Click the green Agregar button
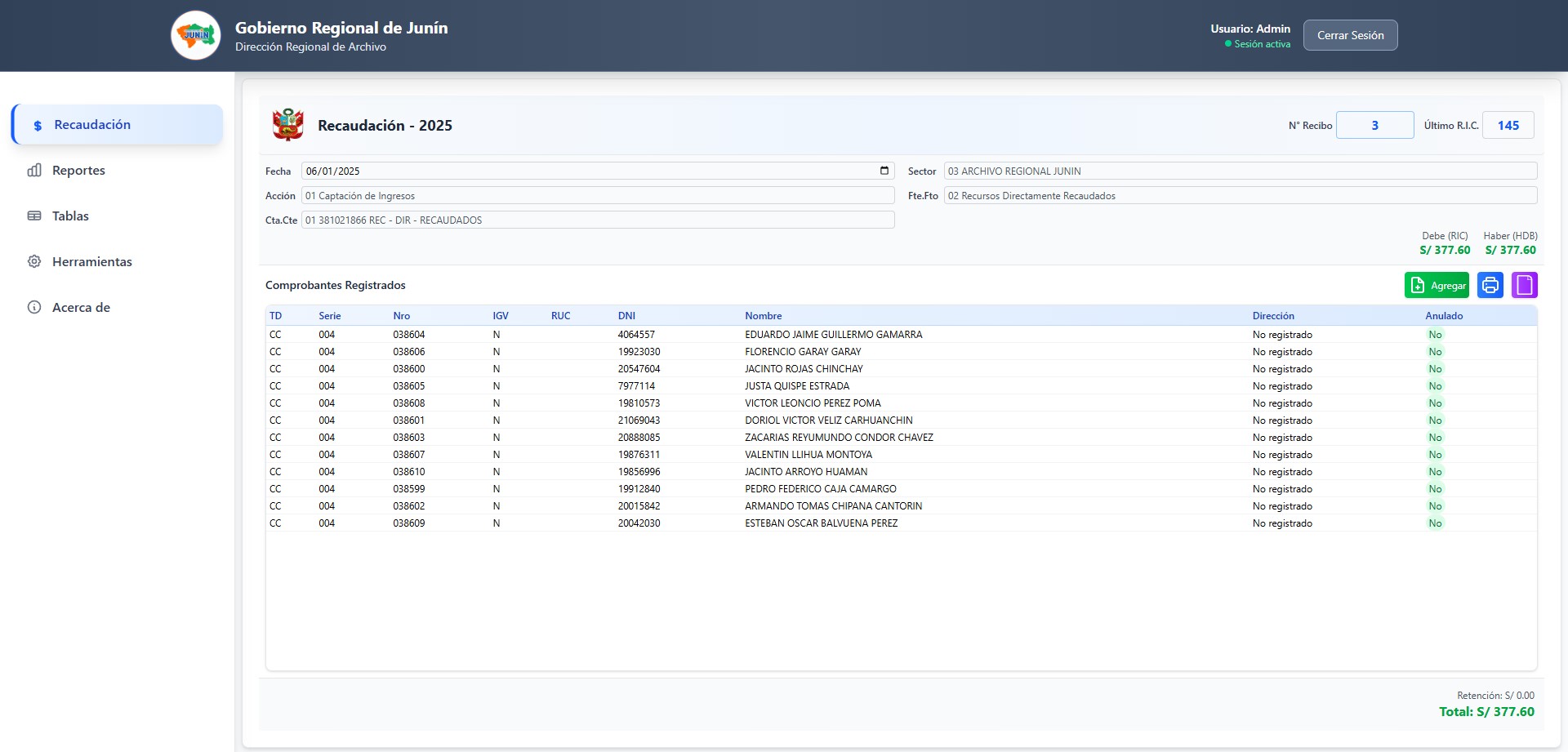The image size is (1568, 752). pyautogui.click(x=1437, y=285)
